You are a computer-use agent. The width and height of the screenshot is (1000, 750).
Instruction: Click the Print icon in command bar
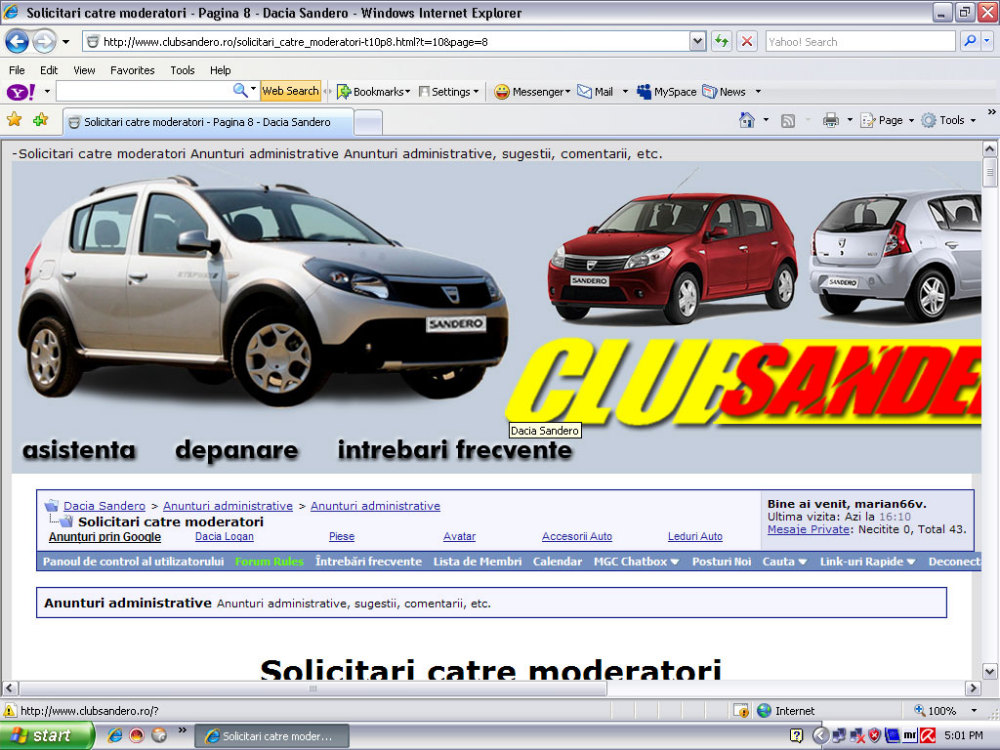pos(830,120)
